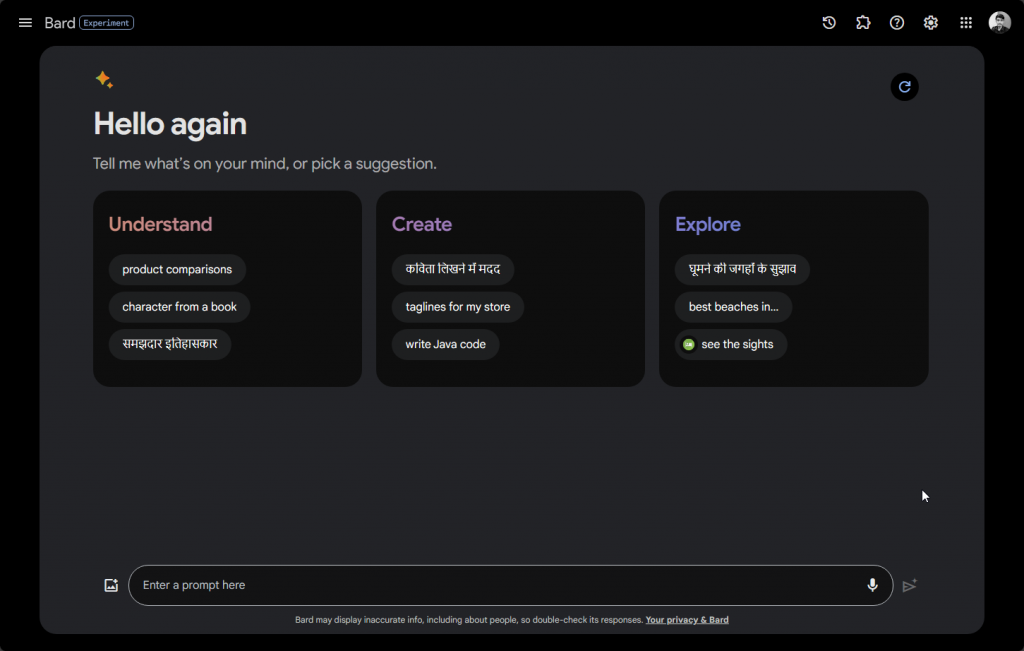Choose the 'समझदार इतिहासकार' suggestion chip
Viewport: 1024px width, 651px height.
point(170,344)
